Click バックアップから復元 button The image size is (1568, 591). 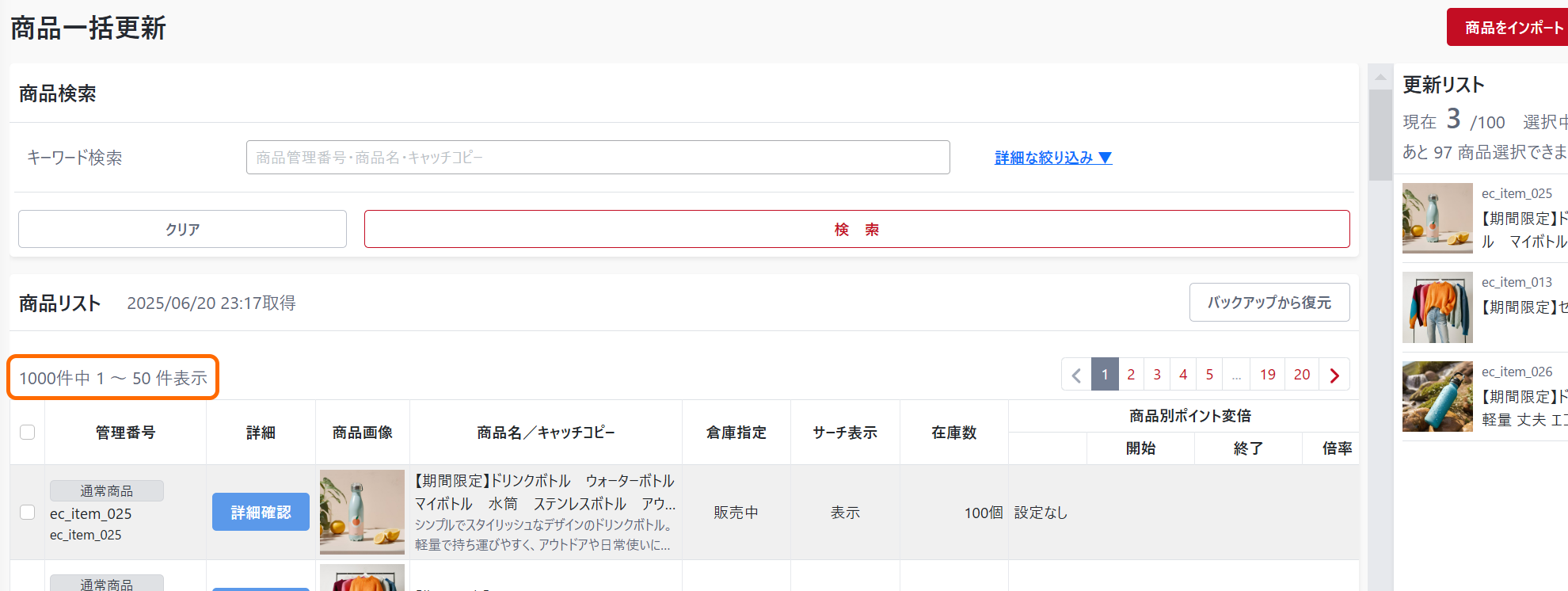tap(1269, 303)
